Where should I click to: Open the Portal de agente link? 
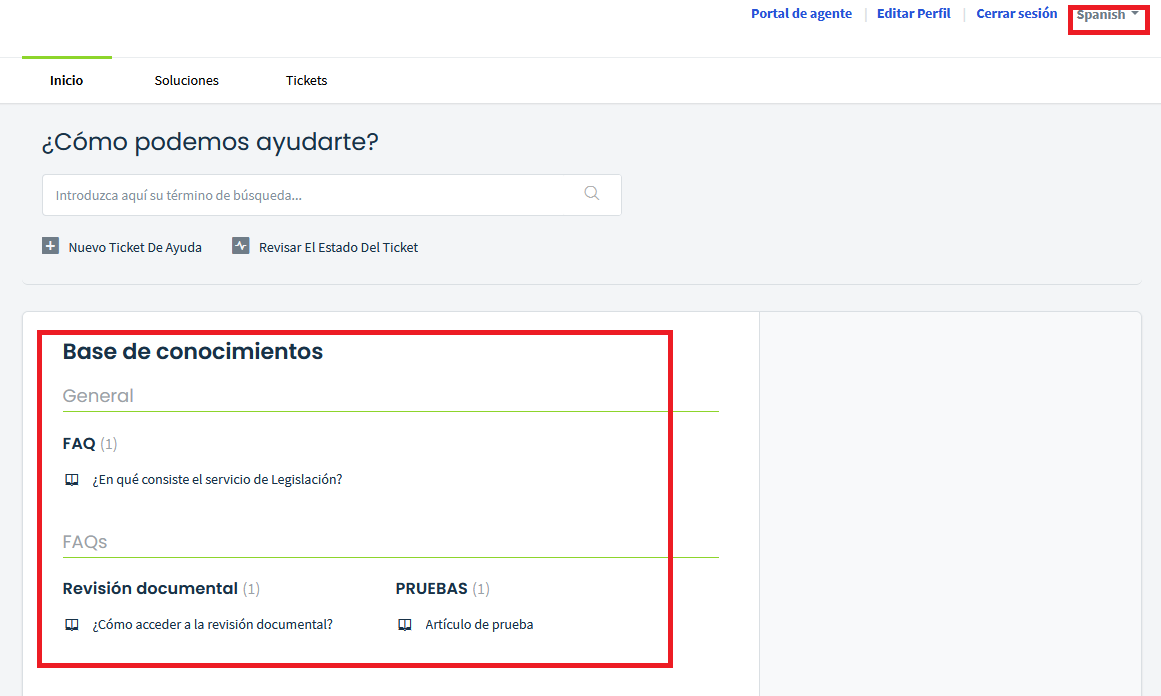coord(801,14)
